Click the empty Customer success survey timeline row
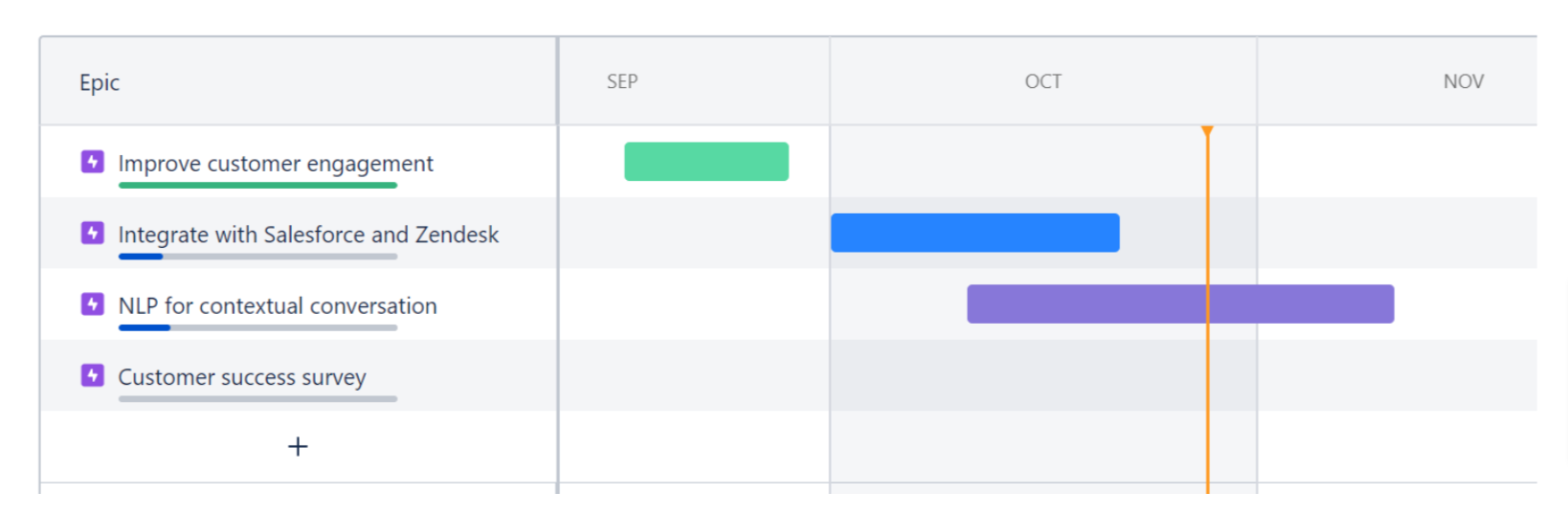The height and width of the screenshot is (516, 1568). tap(957, 375)
